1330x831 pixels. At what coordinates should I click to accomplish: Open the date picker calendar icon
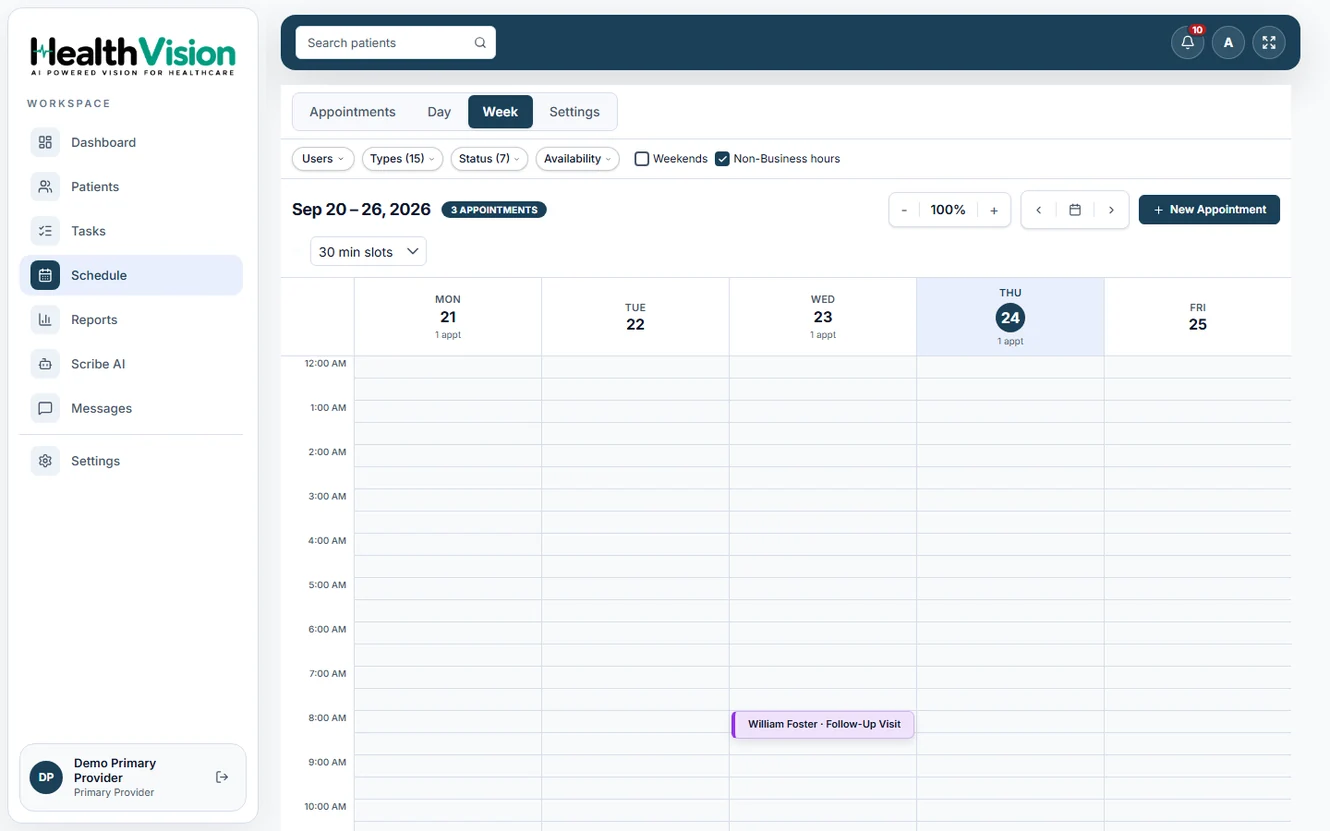pyautogui.click(x=1075, y=210)
